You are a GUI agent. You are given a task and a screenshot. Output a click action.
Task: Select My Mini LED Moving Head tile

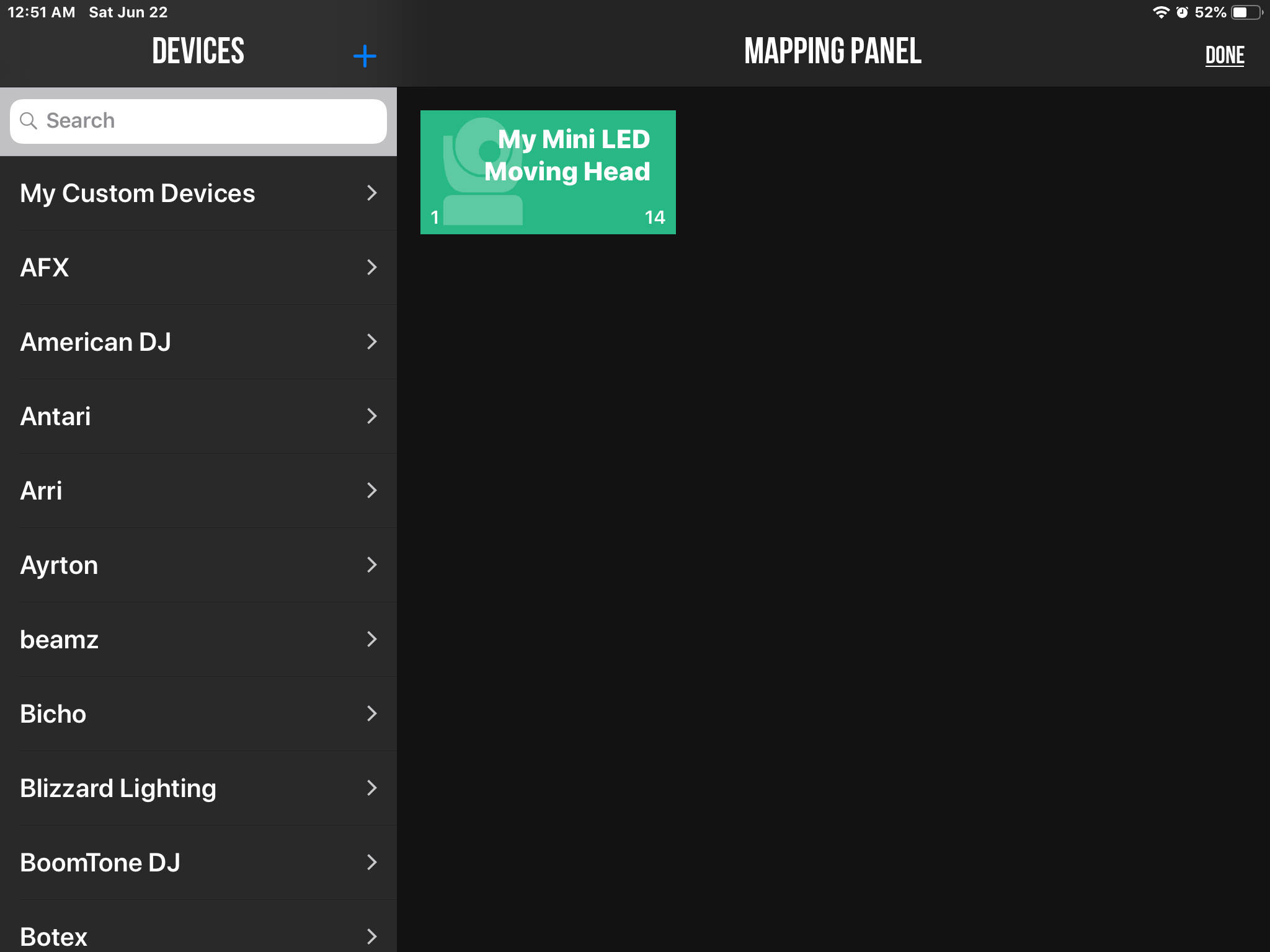[x=548, y=172]
